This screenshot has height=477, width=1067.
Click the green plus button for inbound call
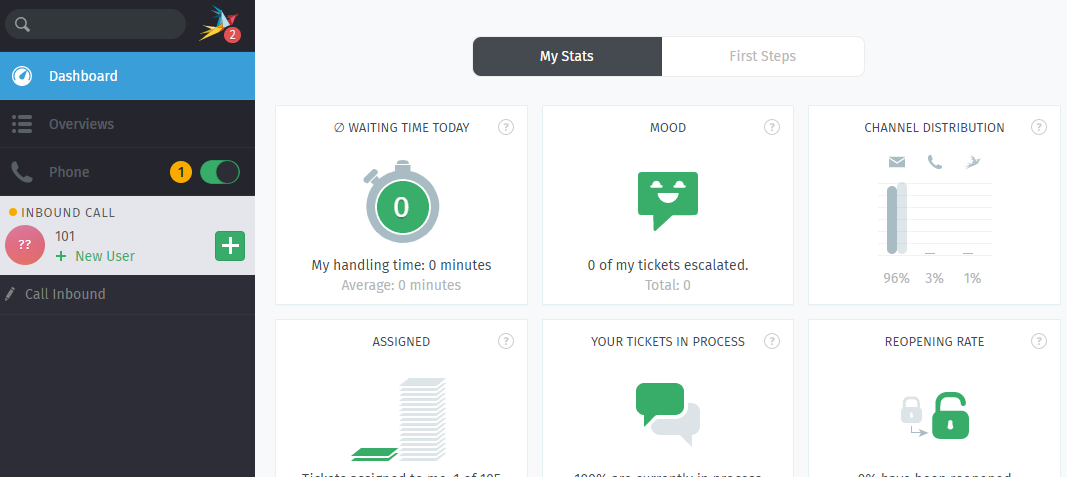pos(230,246)
